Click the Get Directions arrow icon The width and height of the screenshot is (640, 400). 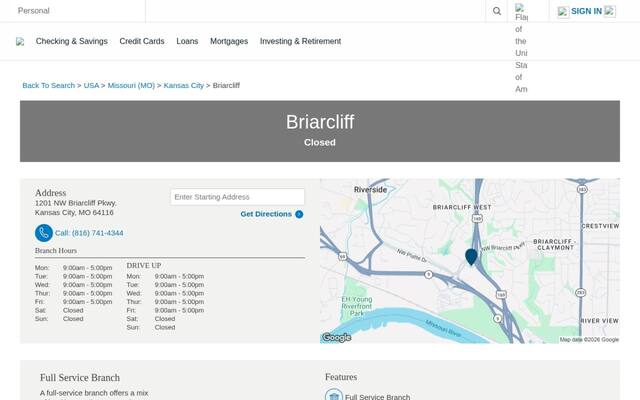click(299, 214)
